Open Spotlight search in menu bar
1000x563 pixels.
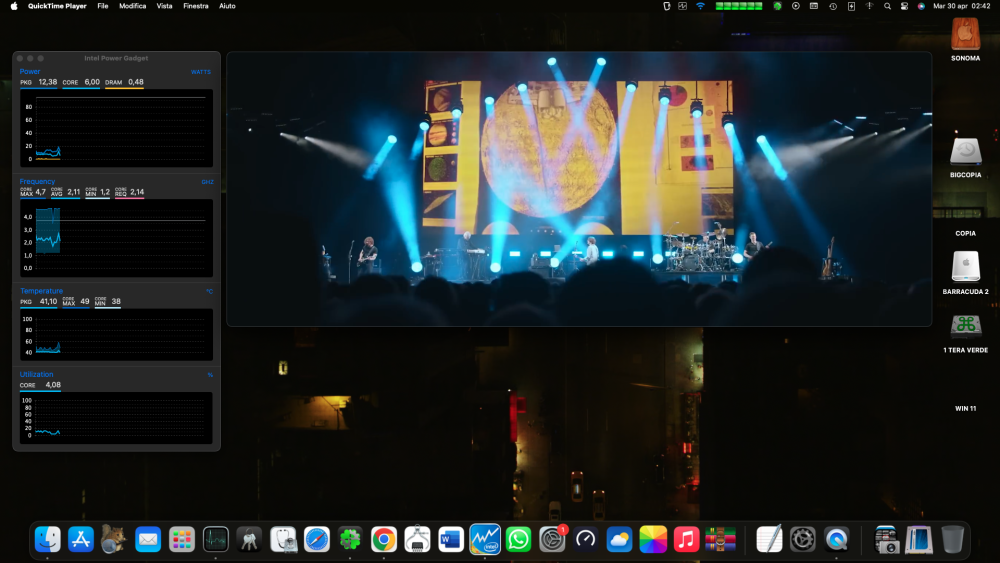click(x=887, y=6)
